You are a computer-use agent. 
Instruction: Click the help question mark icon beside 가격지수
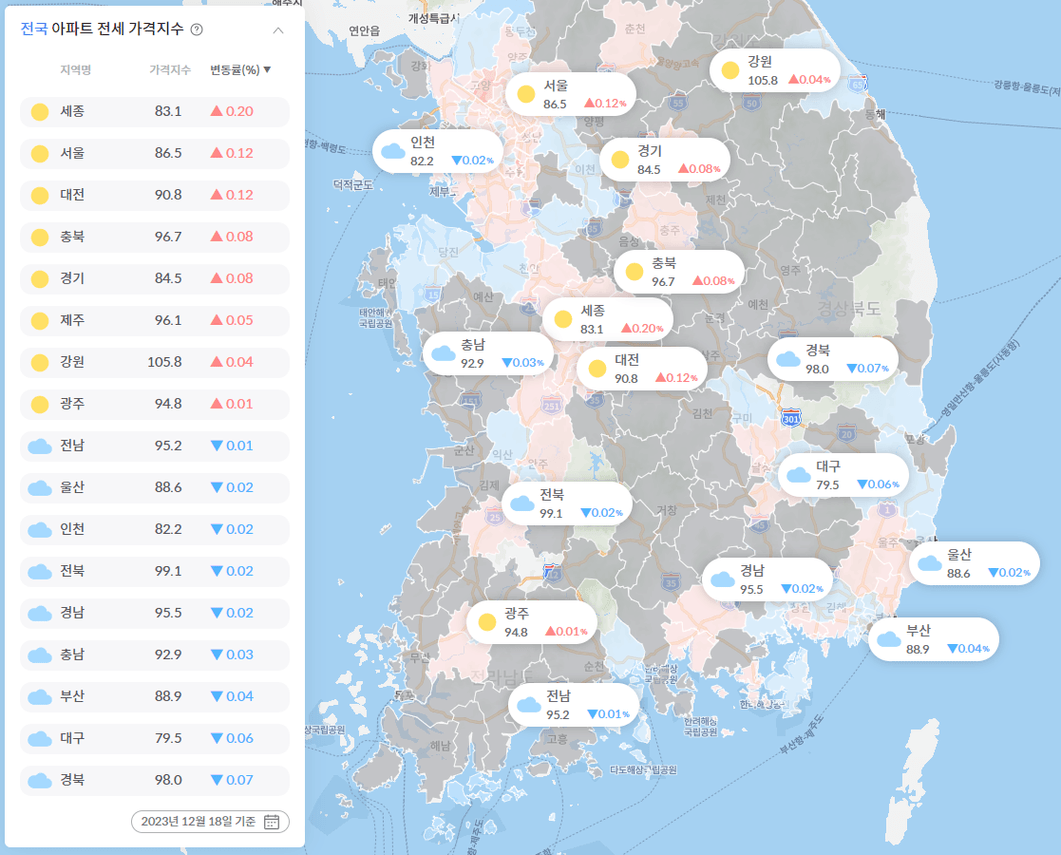point(197,29)
